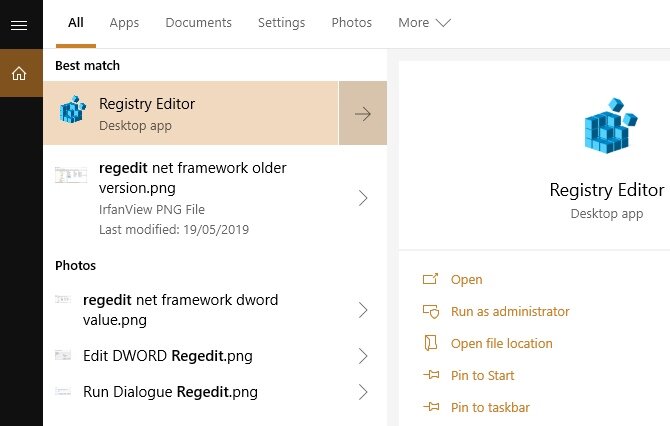Screen dimensions: 670x426
Task: Click thumbnail of regedit net framework dword value.png
Action: 63,299
